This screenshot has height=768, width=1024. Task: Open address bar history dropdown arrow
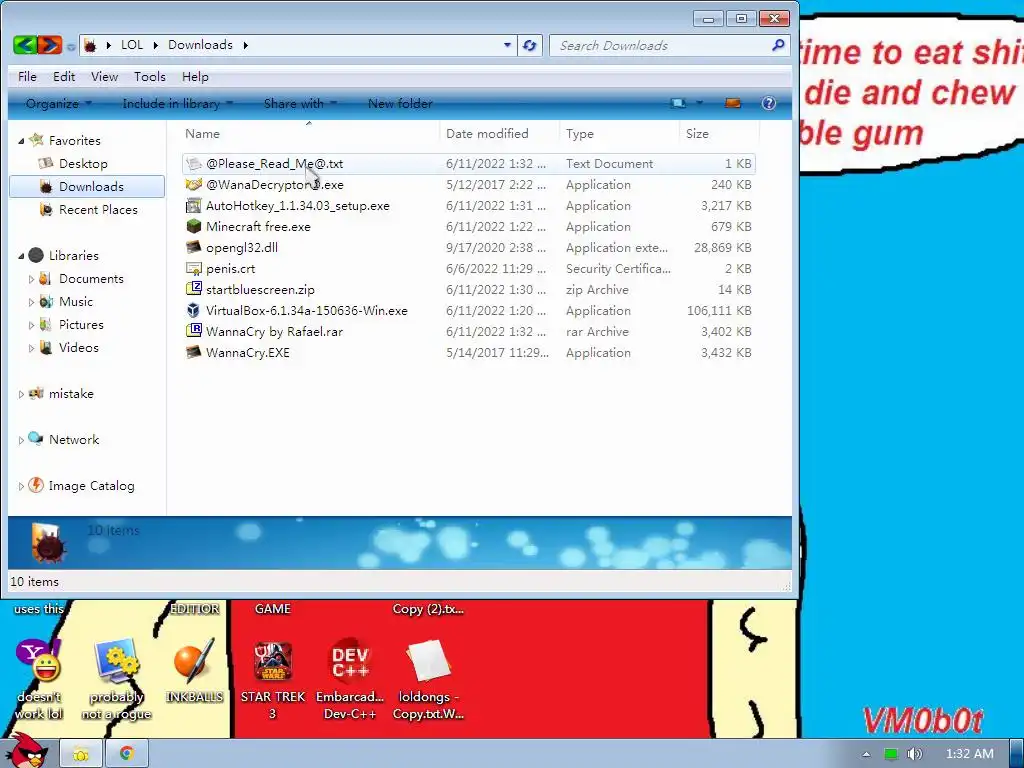(507, 45)
